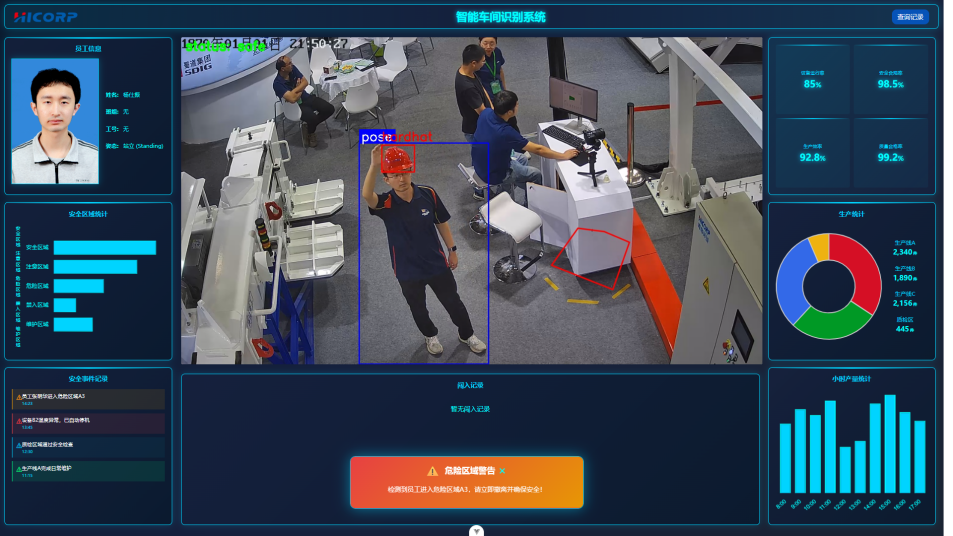Click the orange warning icon for 危险区域A3 event
Viewport: 953px width, 536px height.
click(x=18, y=397)
